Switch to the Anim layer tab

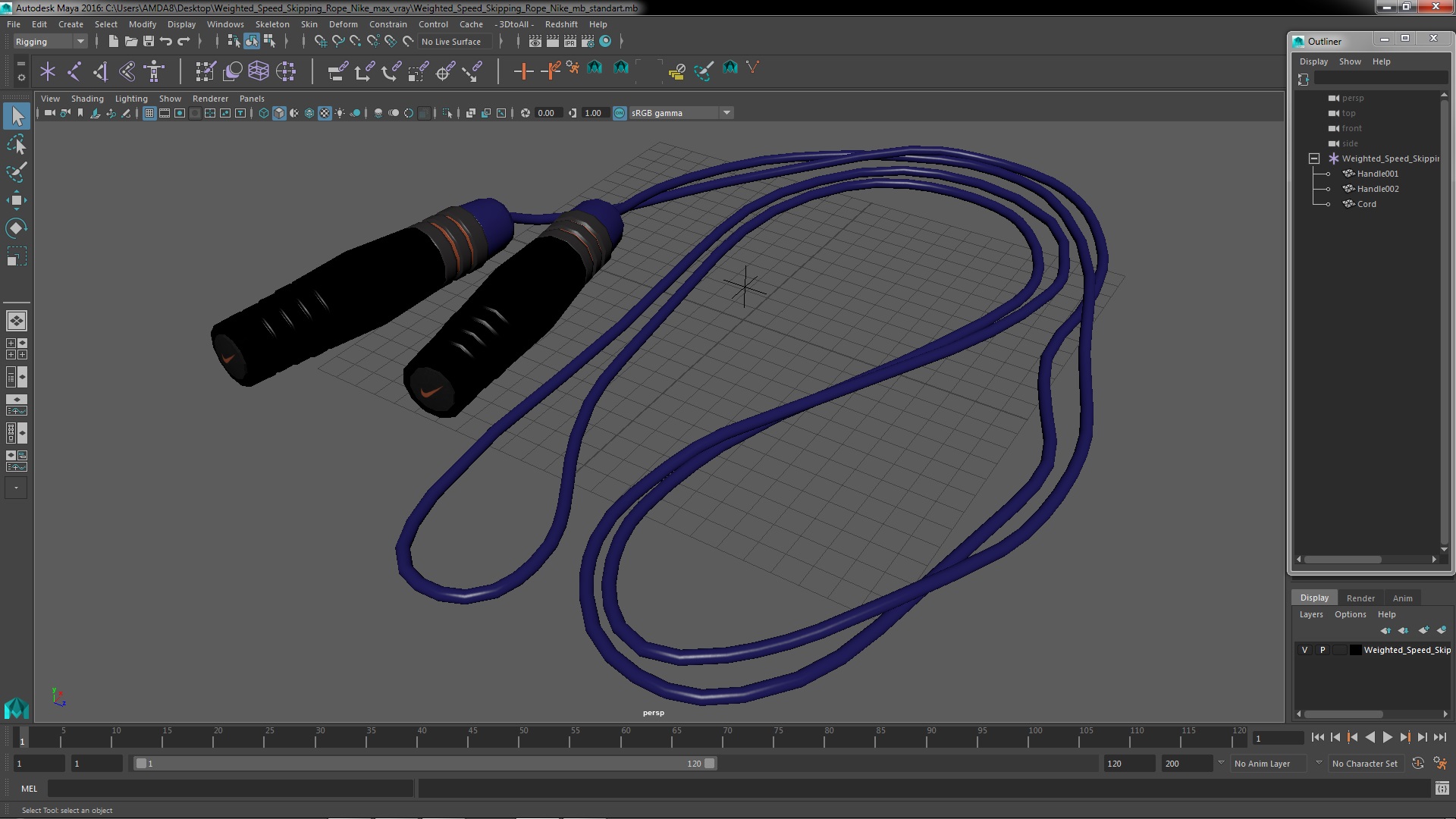tap(1403, 598)
